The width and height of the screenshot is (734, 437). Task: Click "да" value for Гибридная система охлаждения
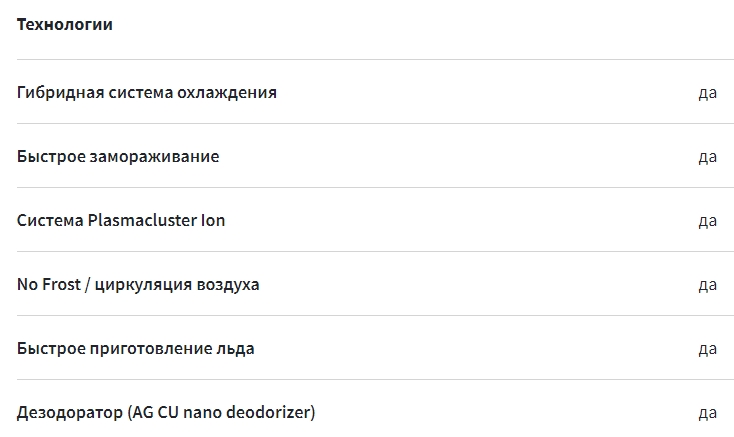point(707,93)
